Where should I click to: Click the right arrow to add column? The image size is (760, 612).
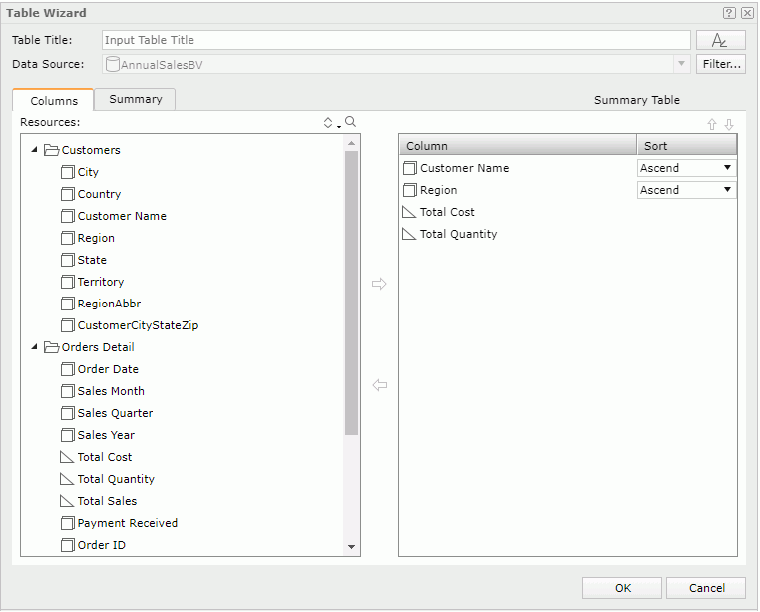pos(379,284)
